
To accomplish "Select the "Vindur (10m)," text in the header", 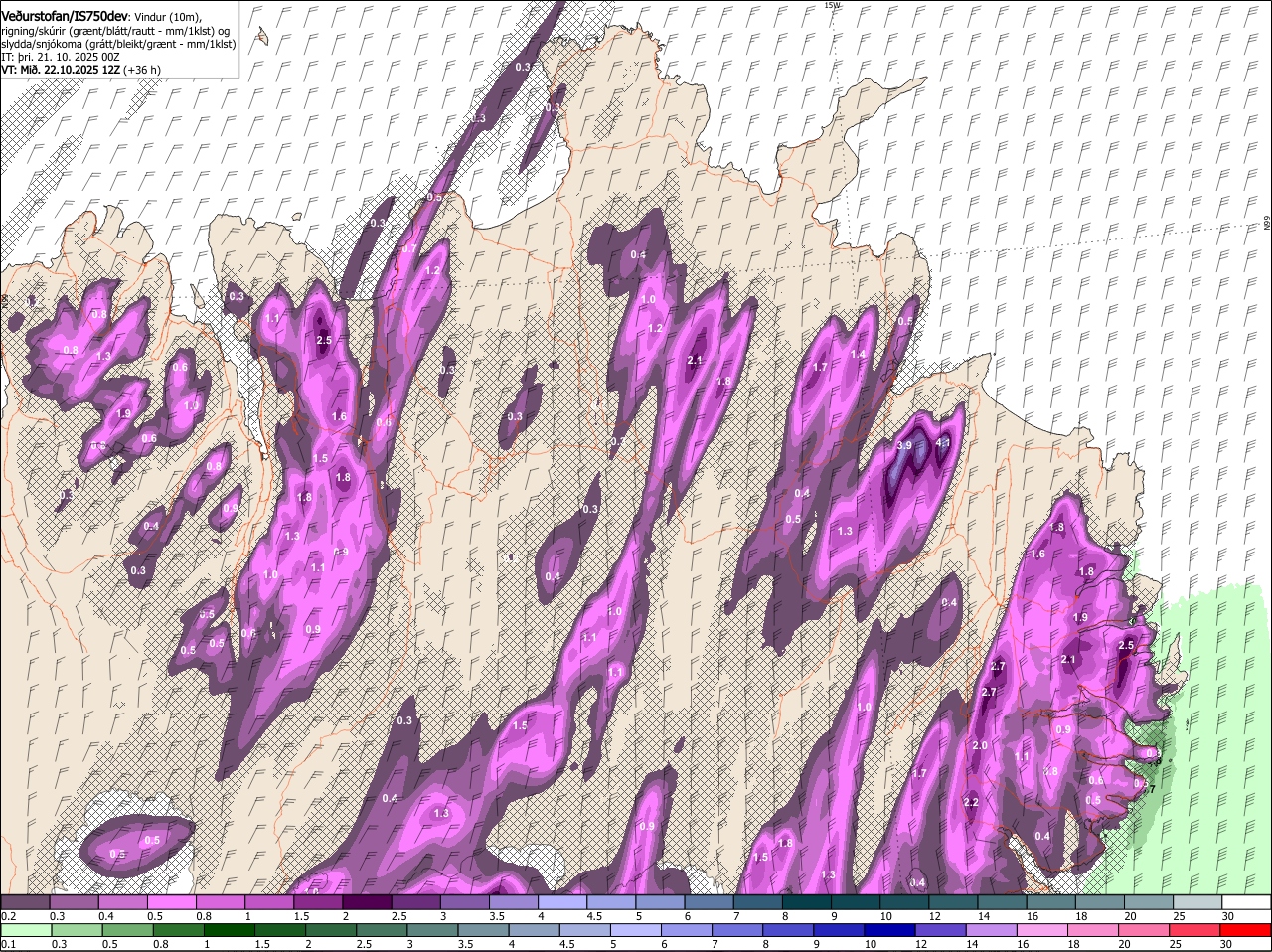I will click(x=168, y=18).
